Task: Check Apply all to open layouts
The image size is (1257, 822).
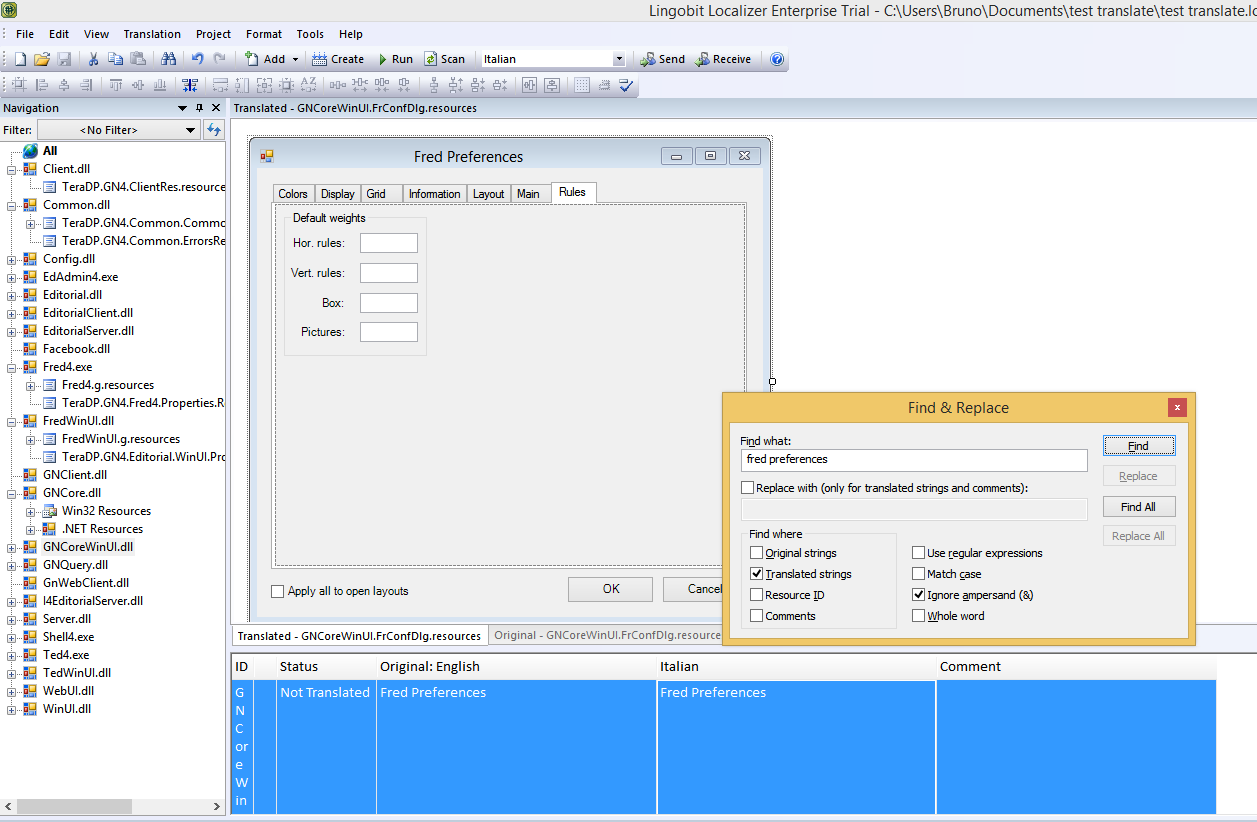Action: (x=278, y=591)
